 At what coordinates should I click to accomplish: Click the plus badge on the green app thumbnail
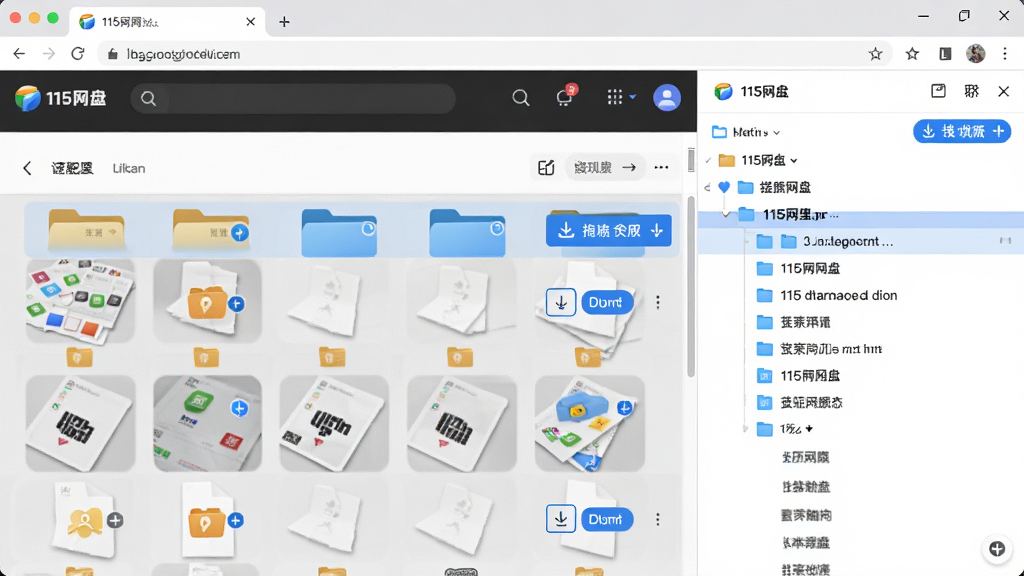240,409
